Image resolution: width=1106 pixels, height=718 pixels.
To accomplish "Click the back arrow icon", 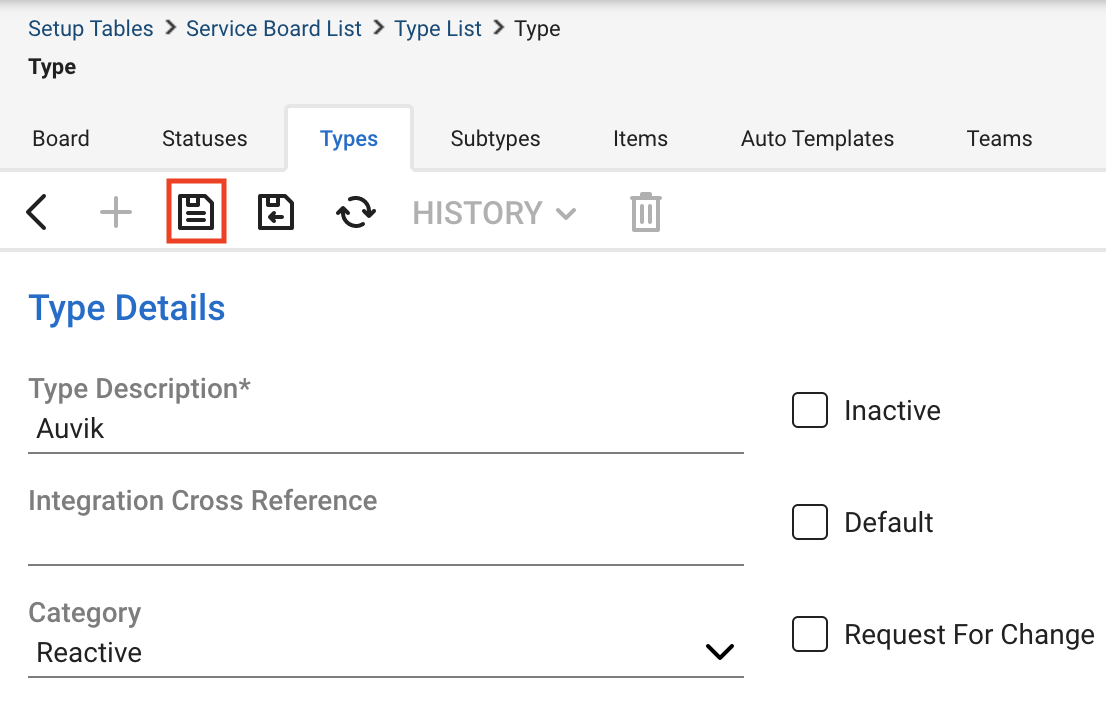I will pos(37,212).
